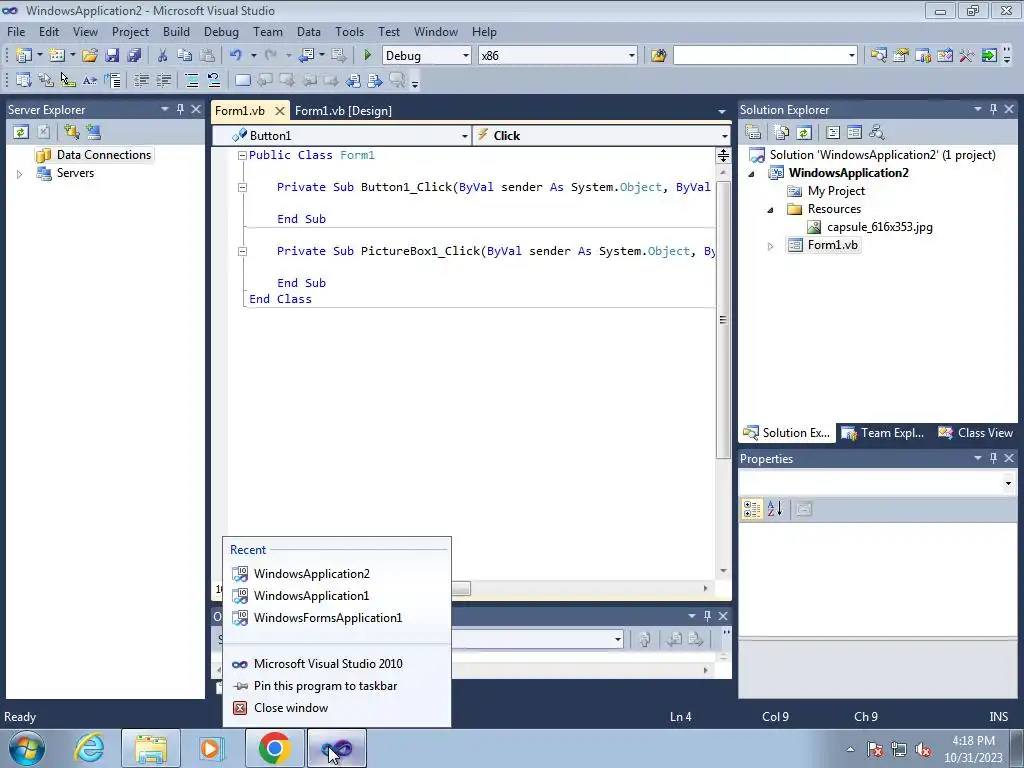Start debugging with the green play icon
Viewport: 1024px width, 768px height.
[x=367, y=56]
